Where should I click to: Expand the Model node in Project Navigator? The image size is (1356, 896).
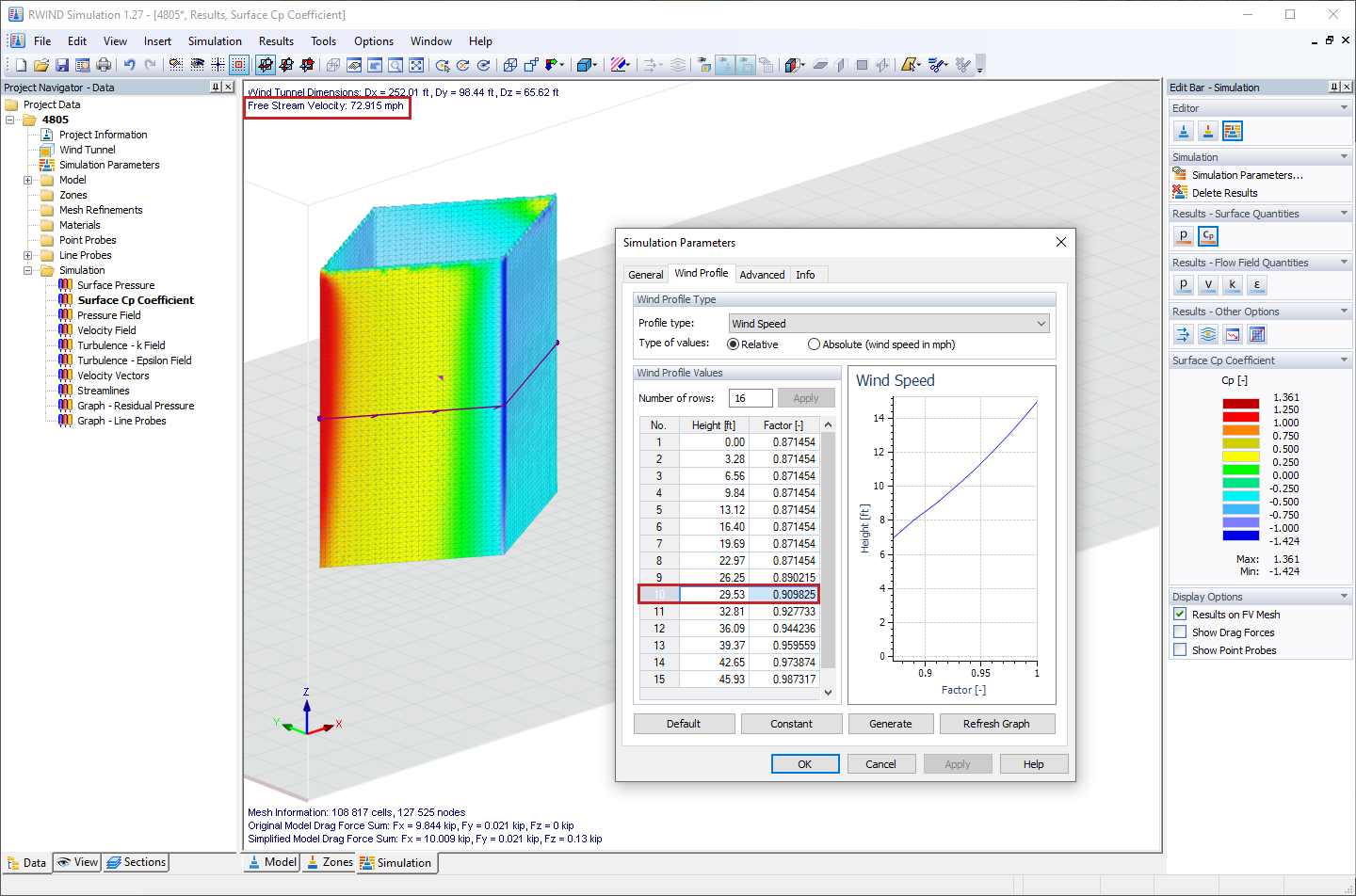pyautogui.click(x=27, y=180)
